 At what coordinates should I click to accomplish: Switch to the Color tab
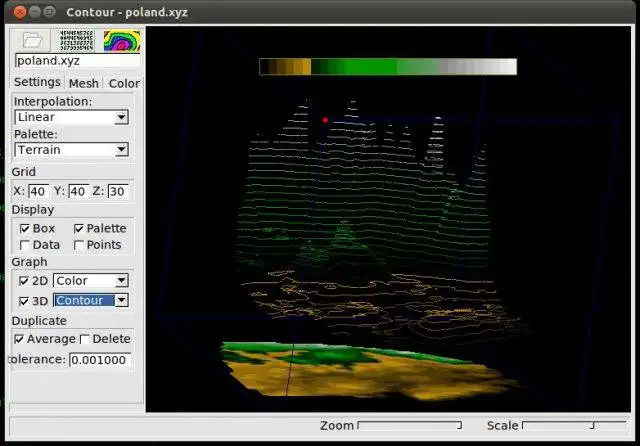pyautogui.click(x=124, y=83)
